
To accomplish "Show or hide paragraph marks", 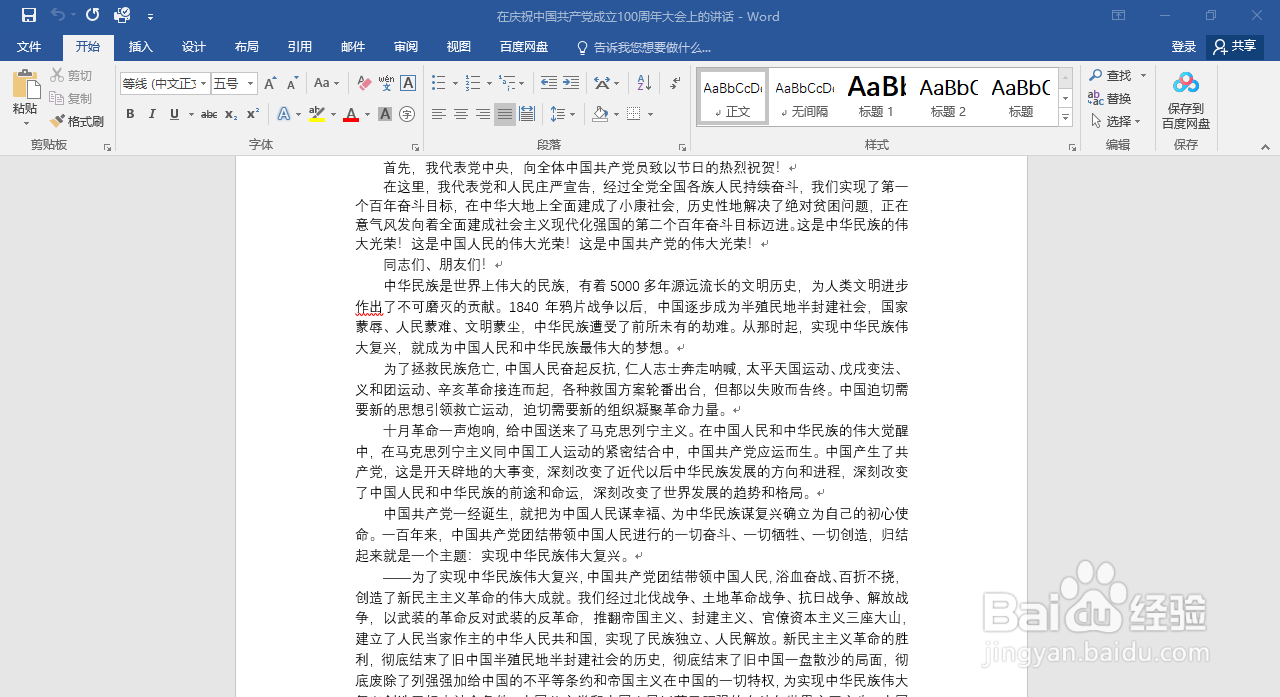I will 675,83.
